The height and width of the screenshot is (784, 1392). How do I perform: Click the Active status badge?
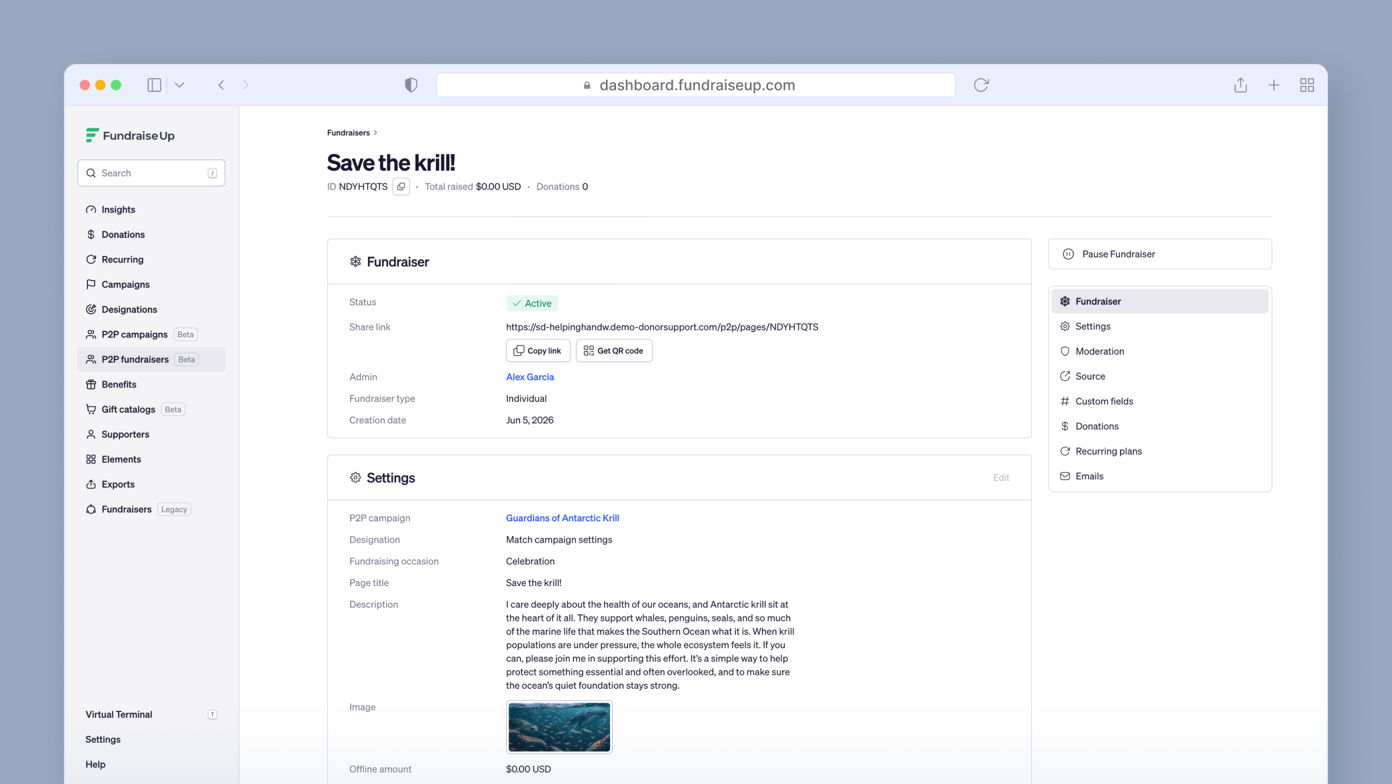532,303
